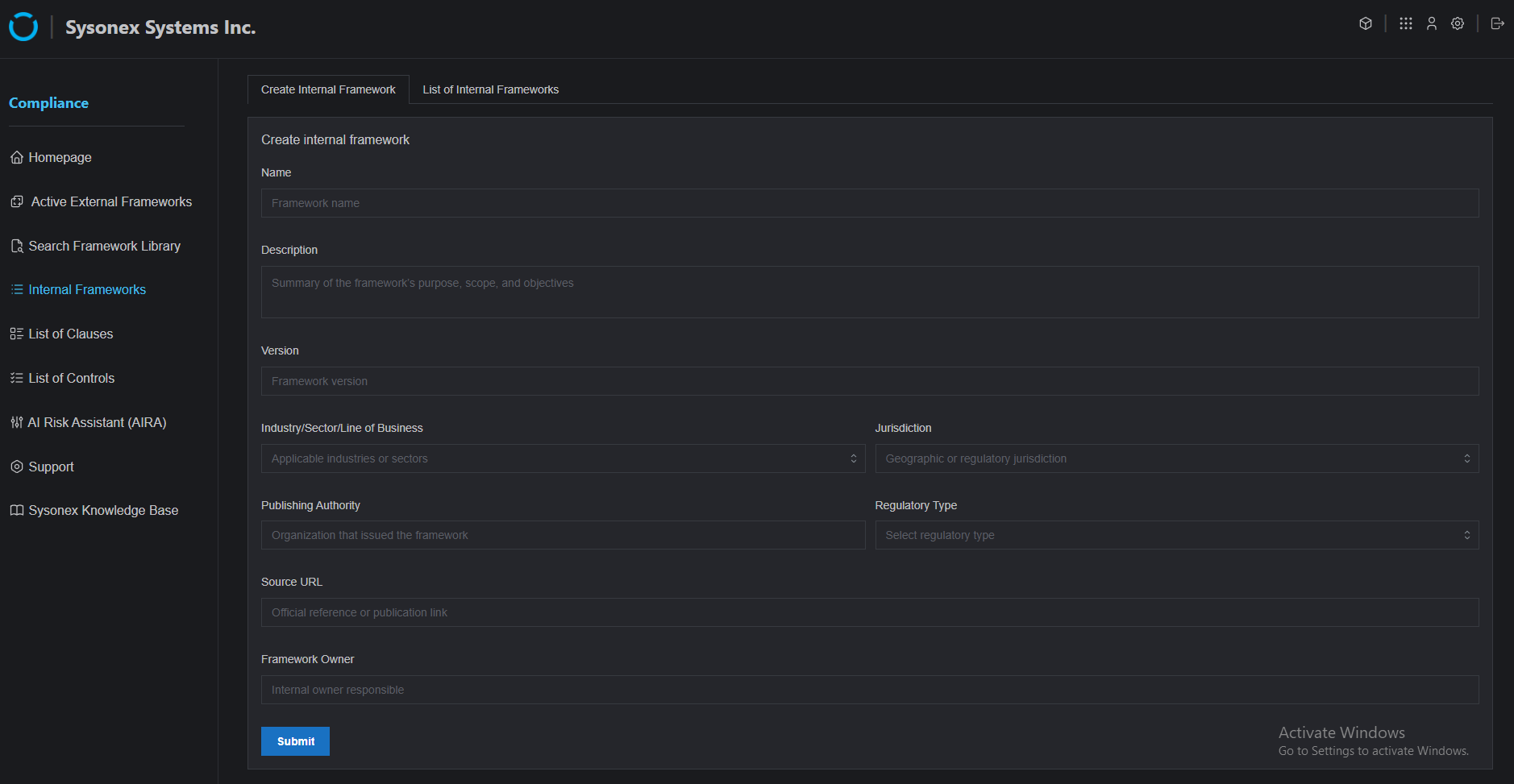
Task: Open Search Framework Library page
Action: 104,246
